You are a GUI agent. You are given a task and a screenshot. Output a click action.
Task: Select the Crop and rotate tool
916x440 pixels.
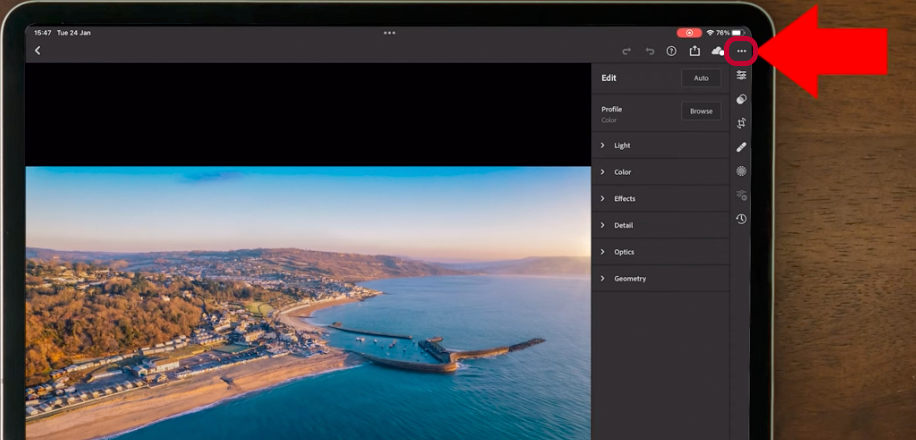tap(741, 123)
